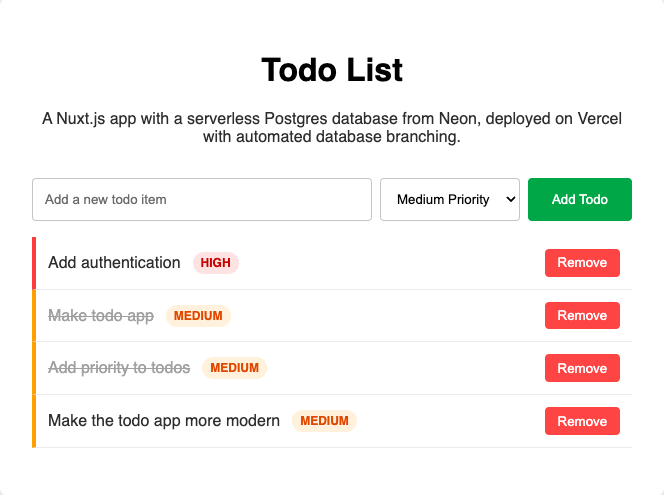
Task: Click MEDIUM badge beside Add priority to todos
Action: click(x=234, y=368)
